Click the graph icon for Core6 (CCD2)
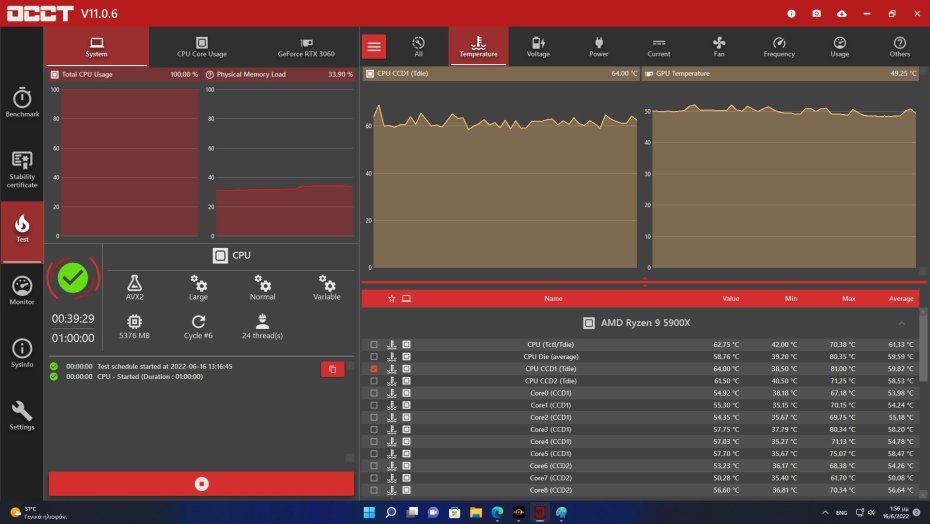This screenshot has width=930, height=524. (x=391, y=466)
